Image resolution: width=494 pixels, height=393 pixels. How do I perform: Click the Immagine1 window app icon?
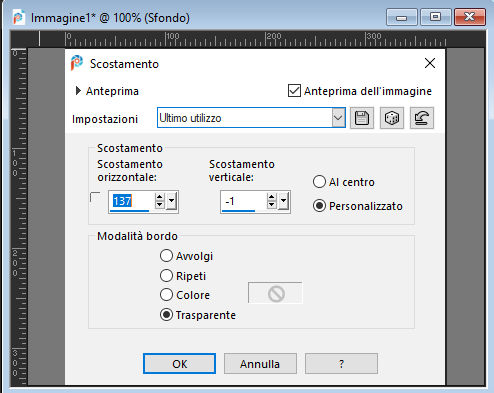19,18
